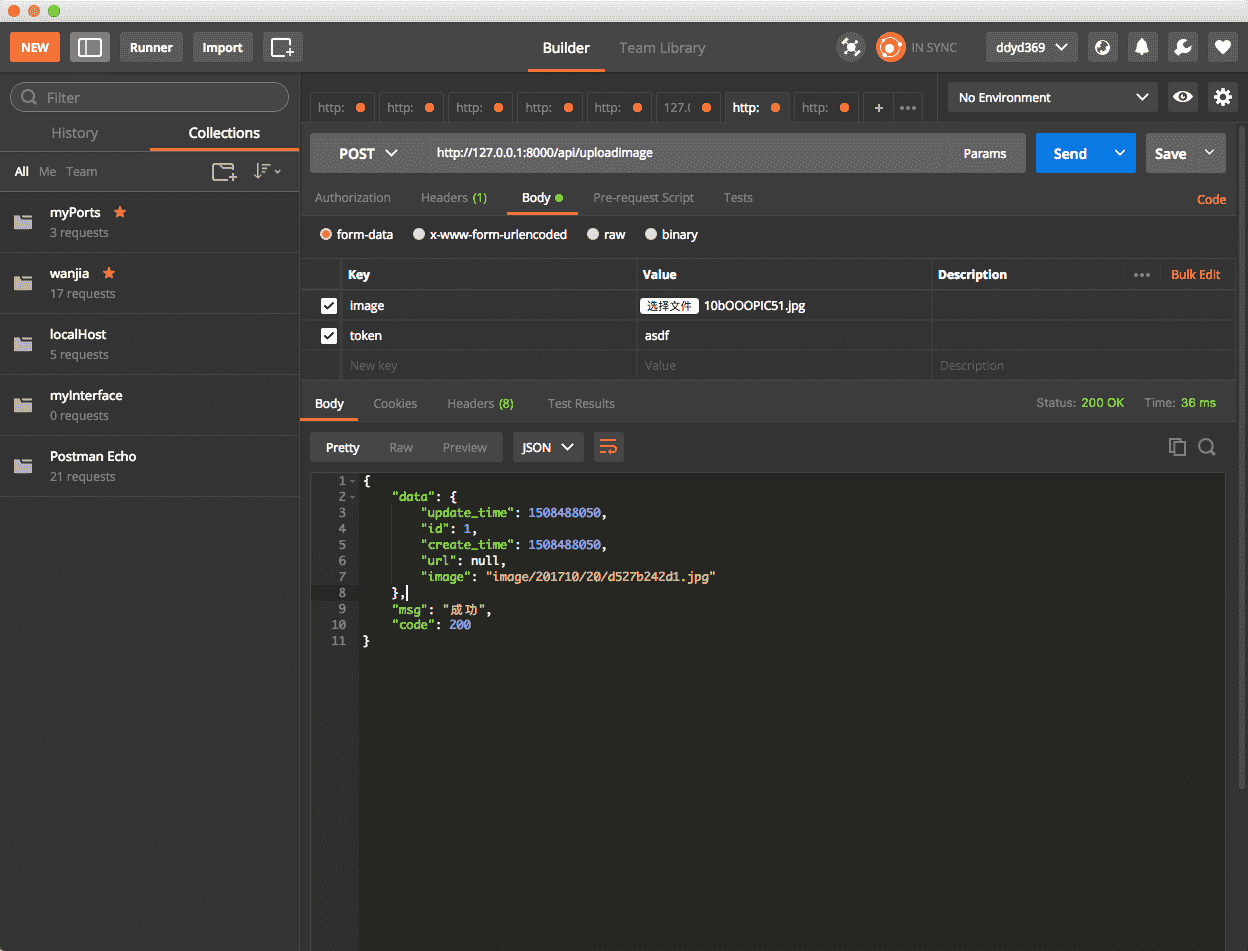Click the Postman Echo folder icon
This screenshot has width=1248, height=951.
coord(23,466)
